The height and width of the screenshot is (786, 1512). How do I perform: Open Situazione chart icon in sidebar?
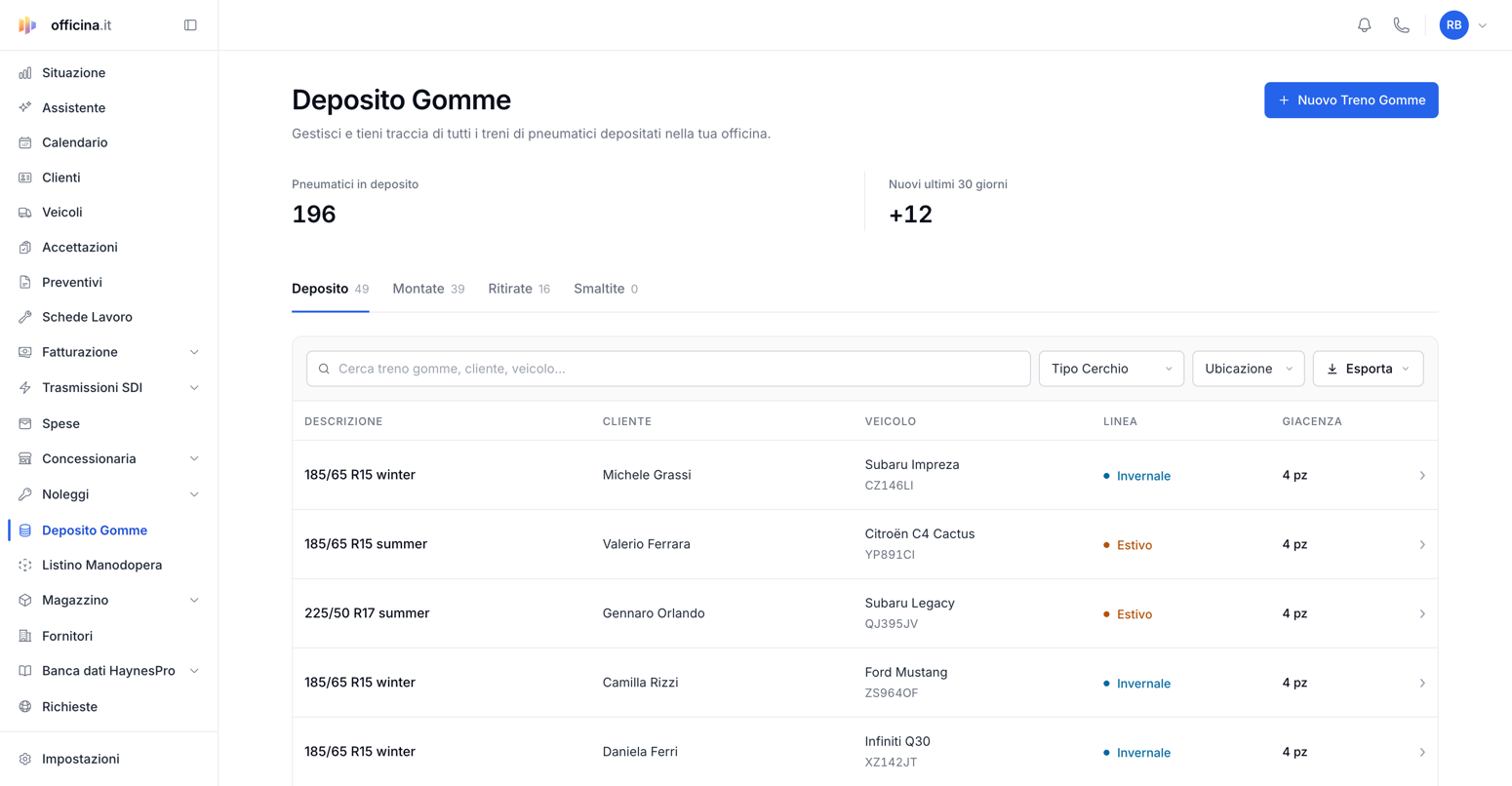pos(25,73)
